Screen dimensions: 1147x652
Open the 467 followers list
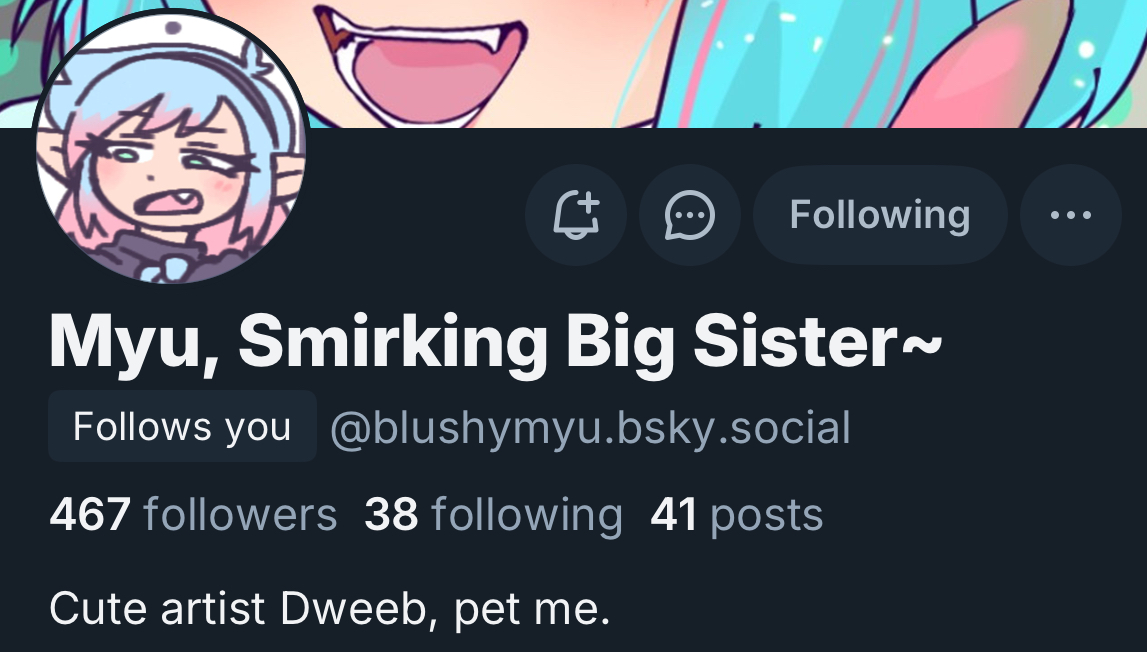193,514
